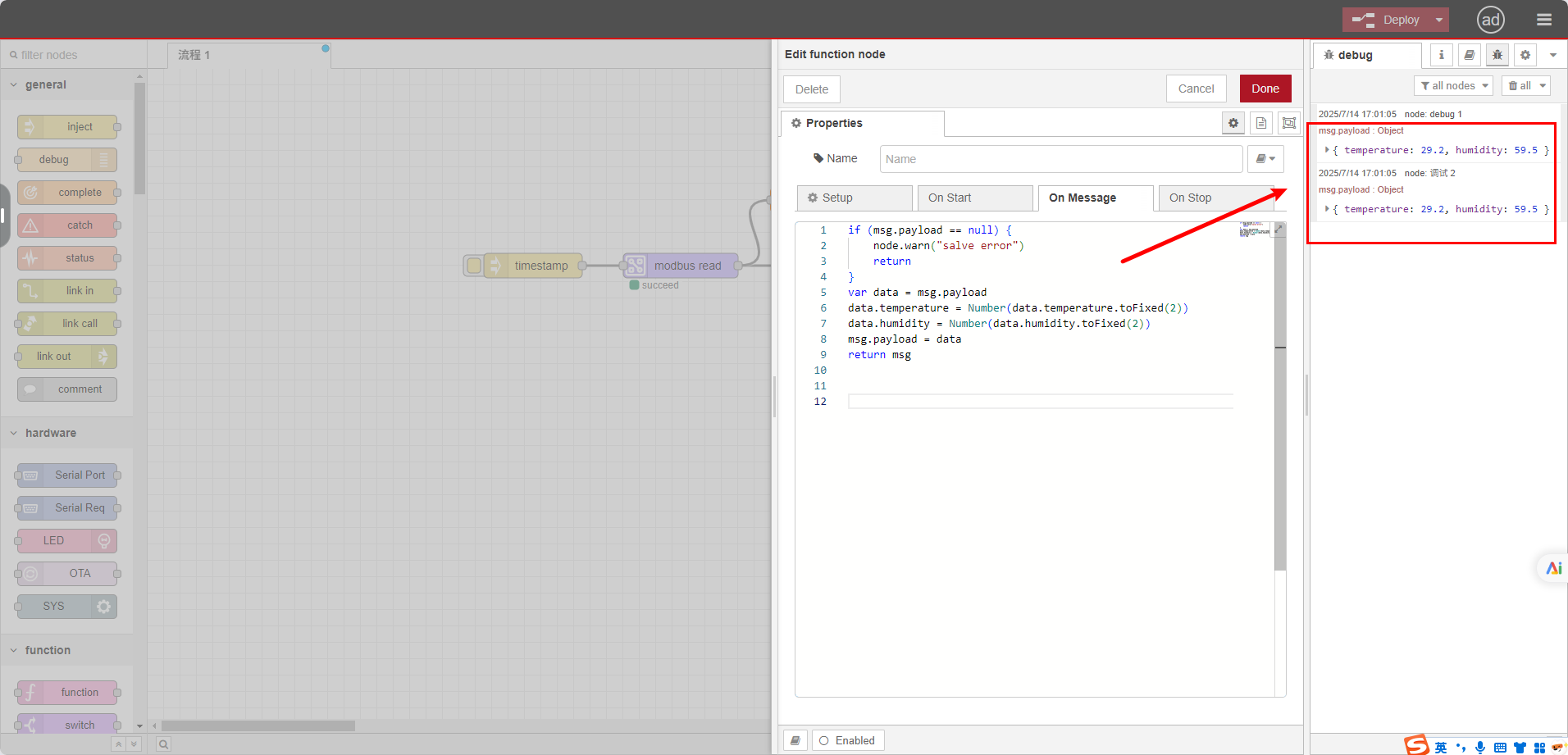Click the node appearance icon
The image size is (1568, 755).
[x=1289, y=123]
